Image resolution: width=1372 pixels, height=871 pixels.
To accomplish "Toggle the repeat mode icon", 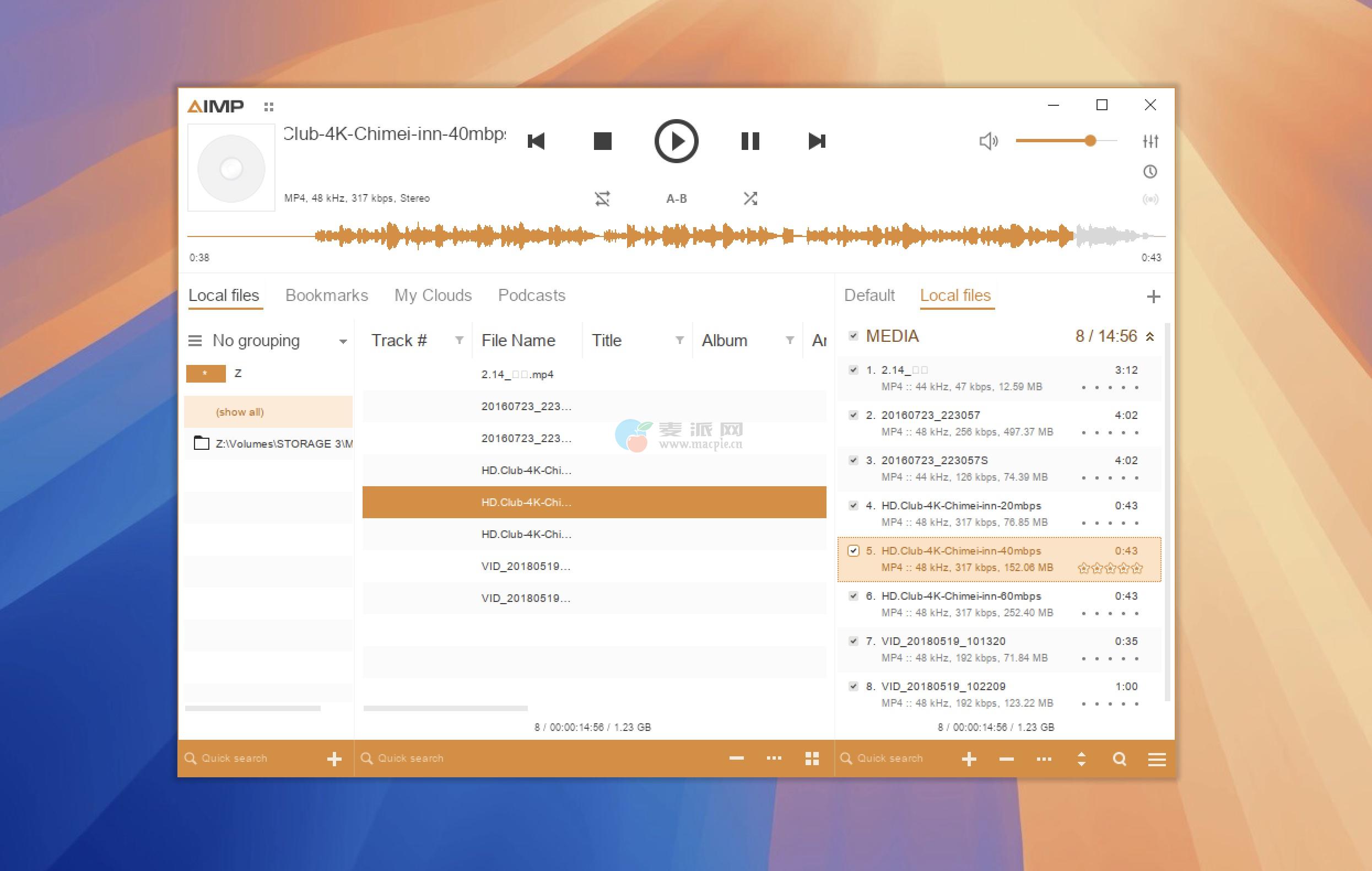I will click(602, 198).
